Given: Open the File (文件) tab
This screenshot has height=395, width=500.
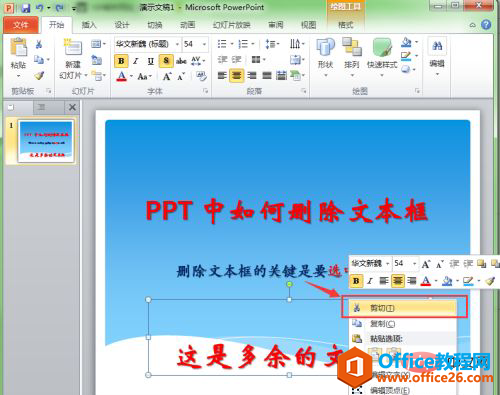Looking at the screenshot, I should [21, 25].
